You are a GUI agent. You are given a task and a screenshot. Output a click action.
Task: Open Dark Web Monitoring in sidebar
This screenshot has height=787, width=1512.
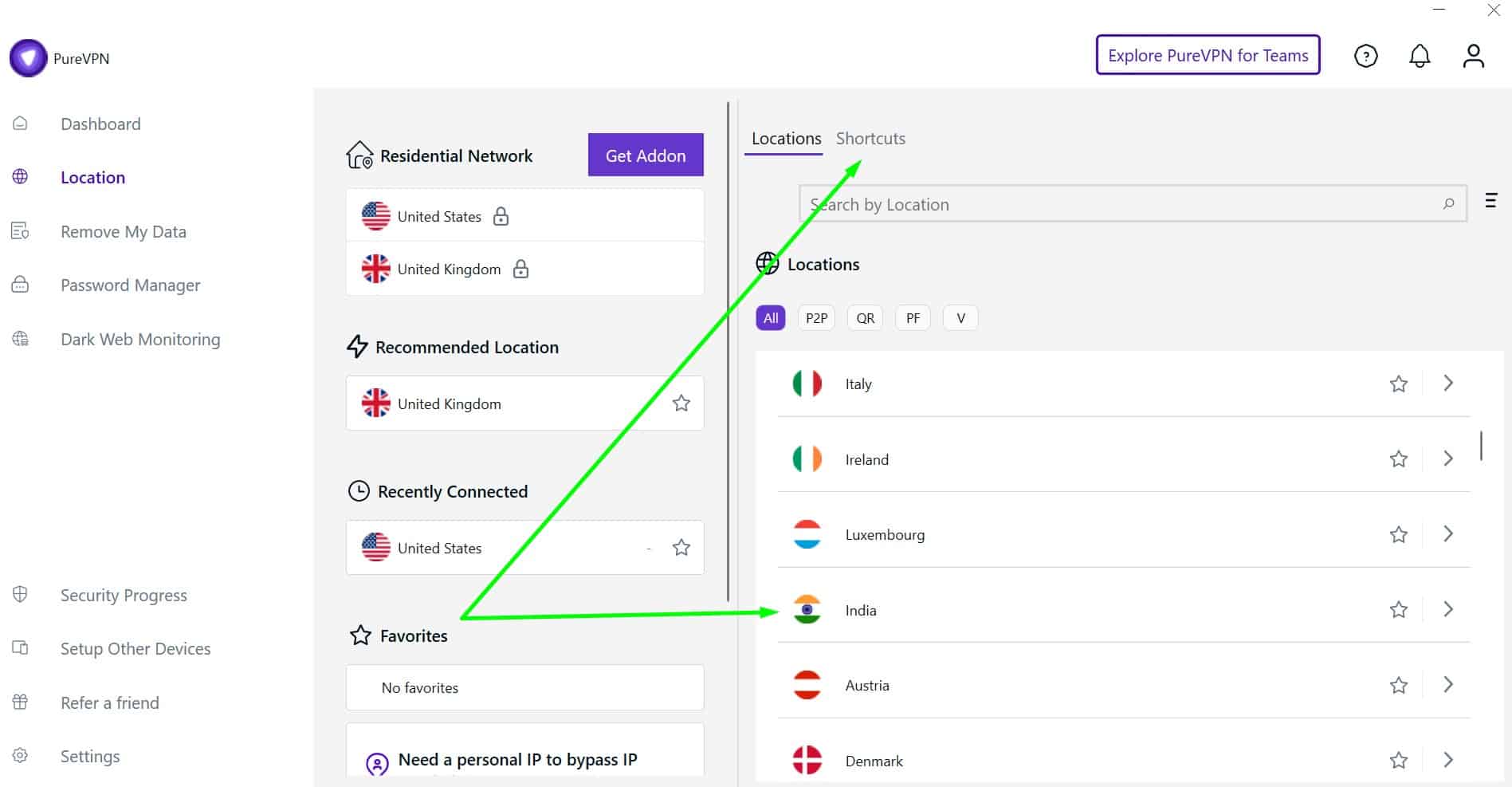(140, 339)
